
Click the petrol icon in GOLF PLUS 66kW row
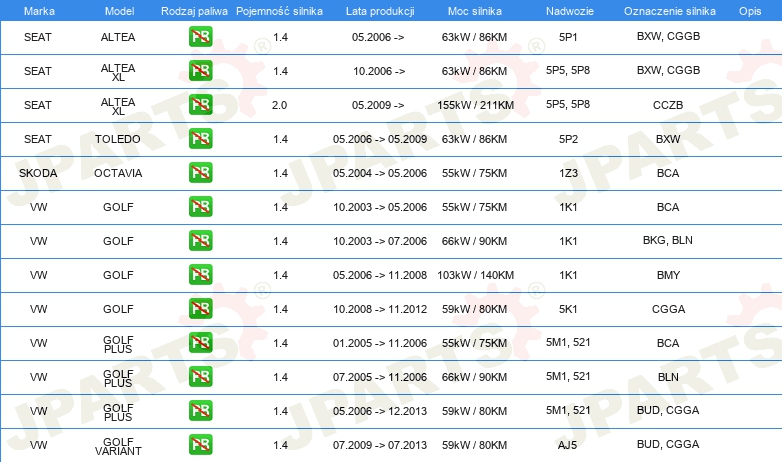coord(200,377)
